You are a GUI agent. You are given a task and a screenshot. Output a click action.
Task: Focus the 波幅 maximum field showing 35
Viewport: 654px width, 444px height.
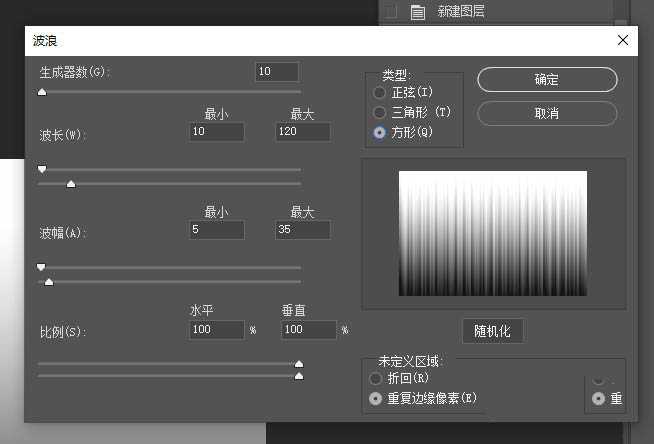tap(302, 230)
